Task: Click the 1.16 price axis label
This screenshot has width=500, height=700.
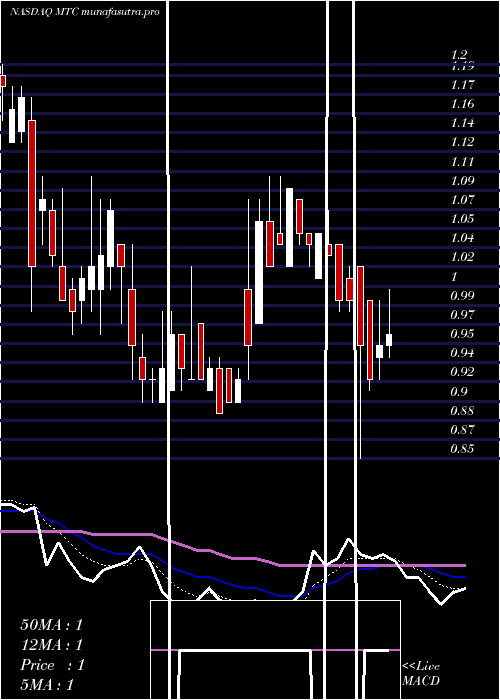Action: [x=462, y=104]
